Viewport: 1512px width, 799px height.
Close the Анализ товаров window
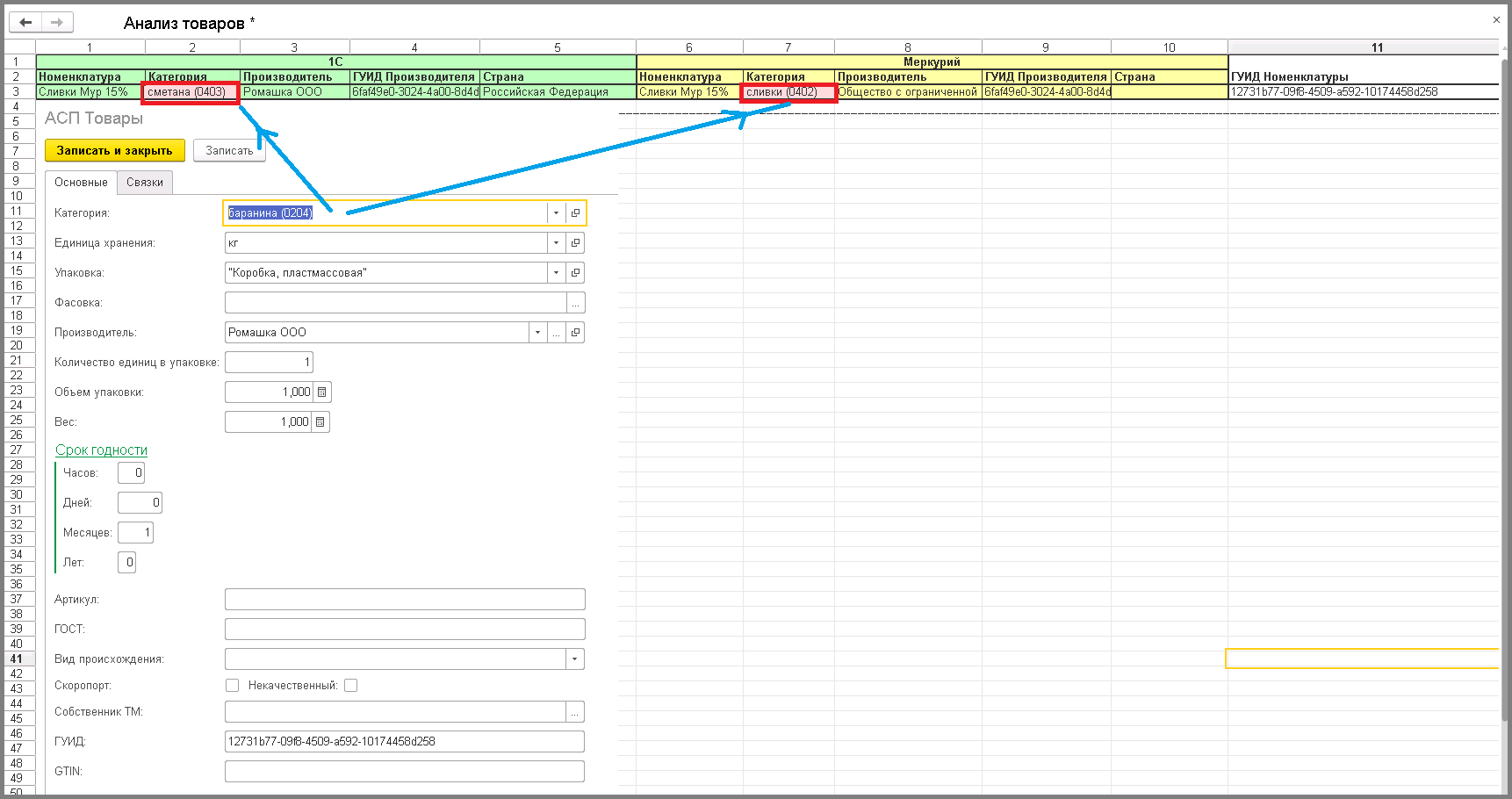click(1496, 19)
